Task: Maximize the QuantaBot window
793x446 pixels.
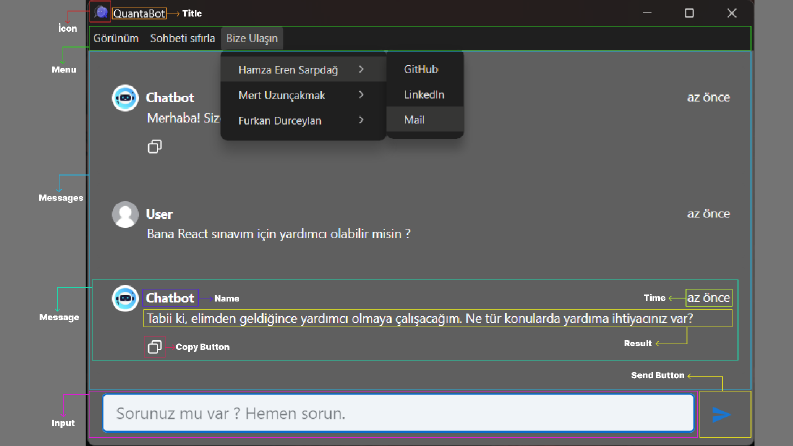Action: (x=689, y=13)
